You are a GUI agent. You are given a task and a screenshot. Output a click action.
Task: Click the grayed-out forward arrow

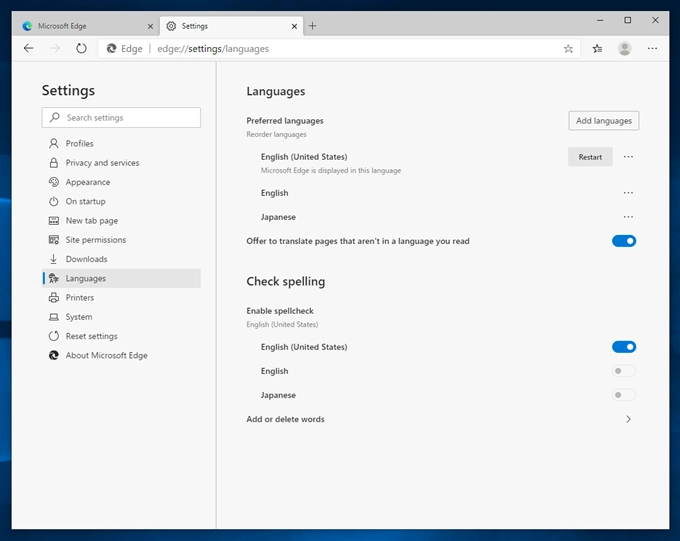coord(55,48)
